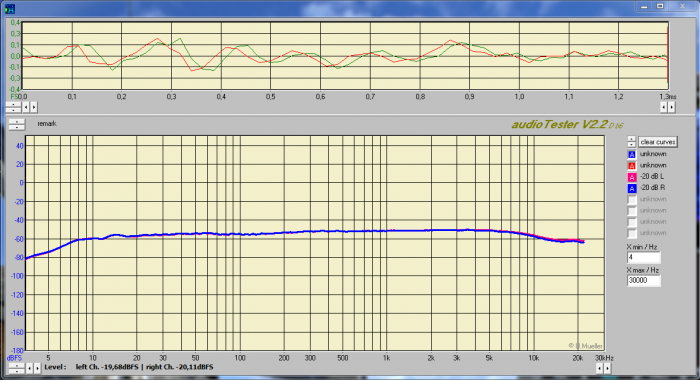700x380 pixels.
Task: Click scroll-right arrow under waveform plot, left side
Action: click(x=33, y=107)
